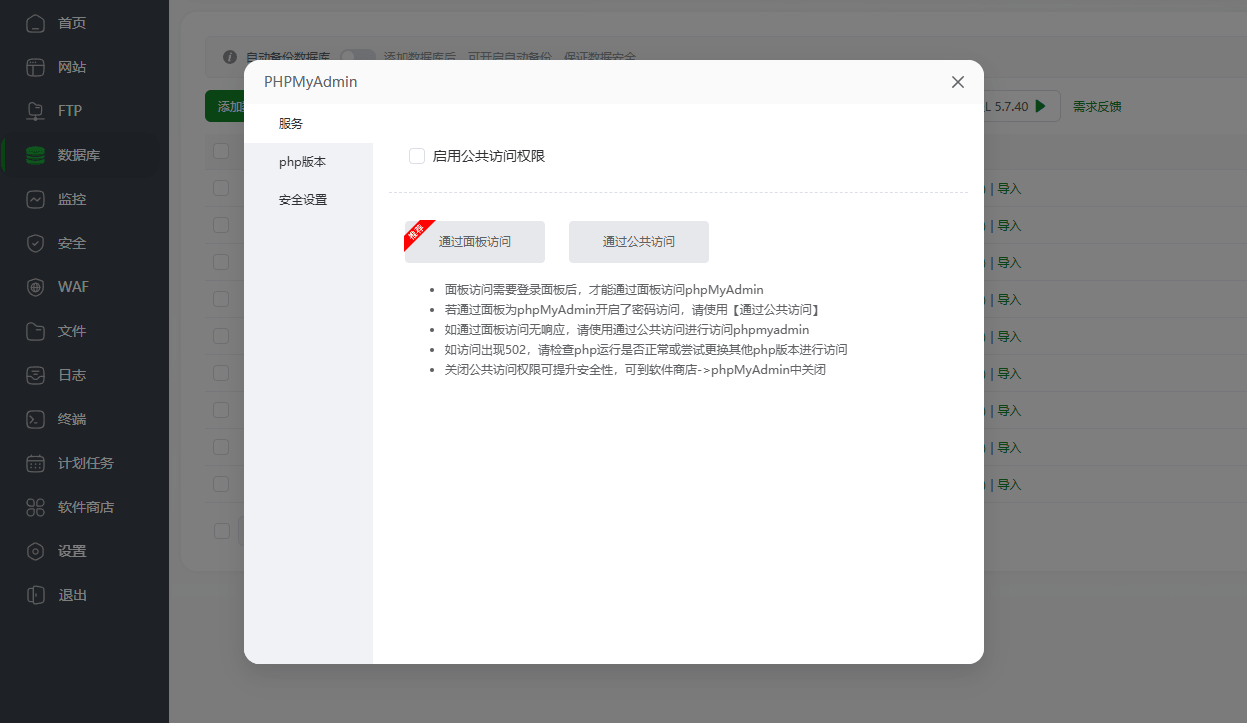Click the 安全 shield icon in sidebar
Image resolution: width=1247 pixels, height=723 pixels.
pyautogui.click(x=36, y=243)
